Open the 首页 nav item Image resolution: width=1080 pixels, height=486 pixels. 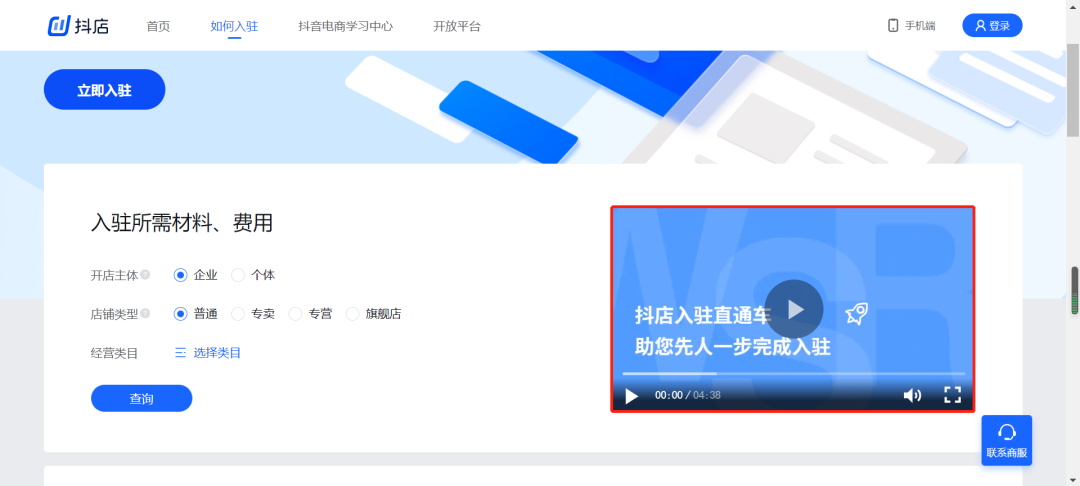pos(158,27)
